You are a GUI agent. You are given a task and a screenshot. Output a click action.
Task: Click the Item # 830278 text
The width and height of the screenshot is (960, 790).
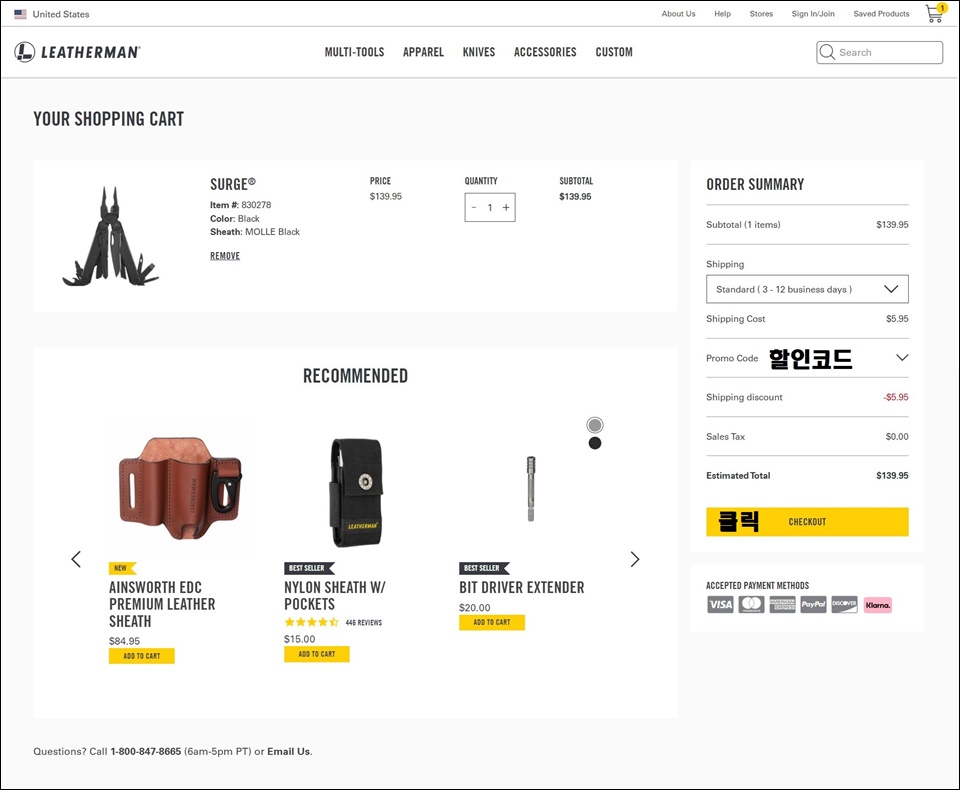[x=241, y=205]
